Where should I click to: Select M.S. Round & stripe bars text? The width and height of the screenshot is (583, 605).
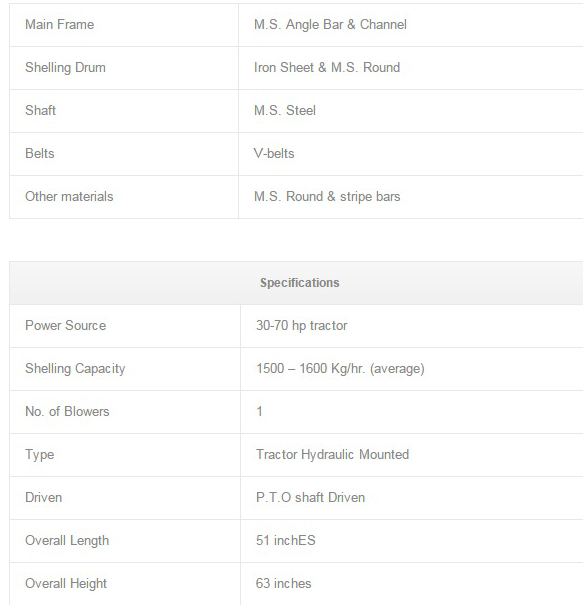pyautogui.click(x=327, y=197)
